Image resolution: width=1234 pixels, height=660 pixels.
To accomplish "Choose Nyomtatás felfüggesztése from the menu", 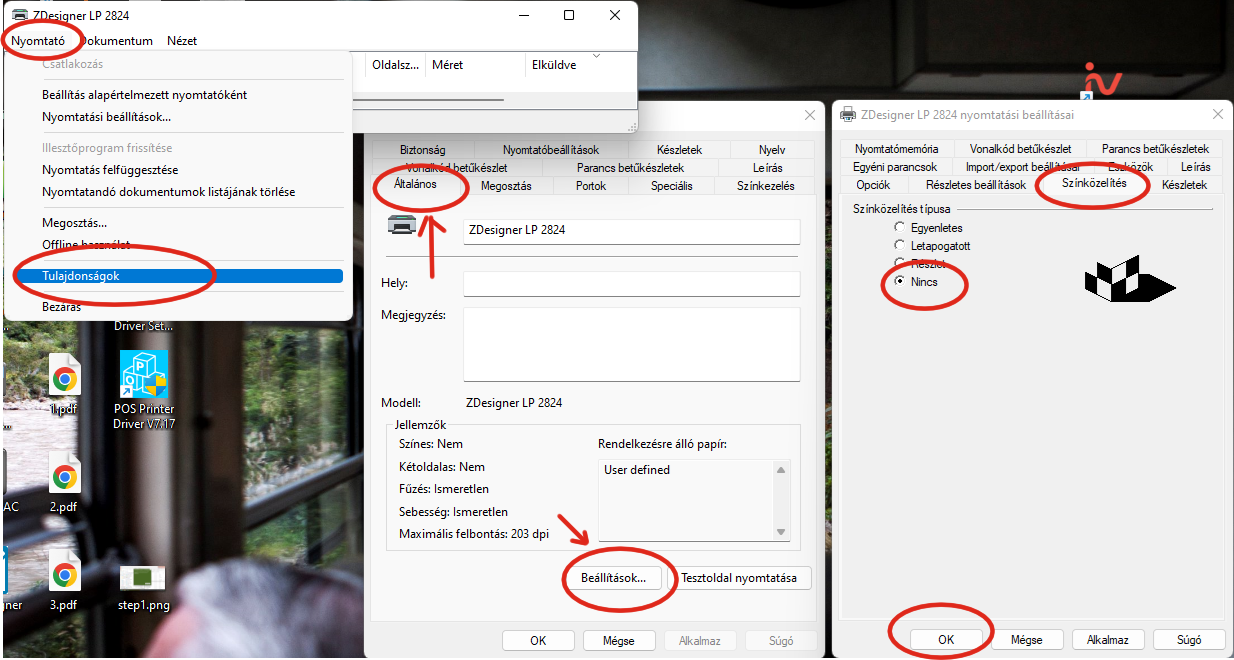I will tap(179, 170).
